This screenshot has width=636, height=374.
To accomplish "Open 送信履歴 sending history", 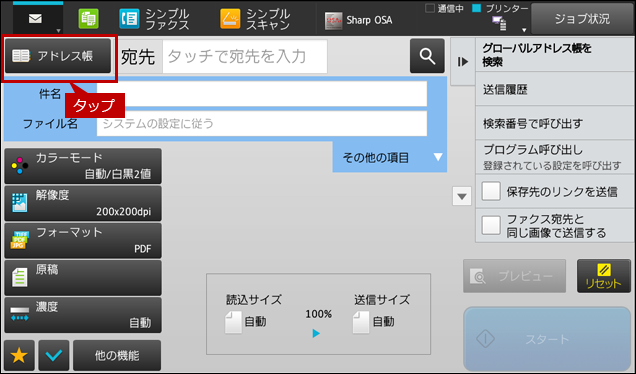I will [x=554, y=89].
